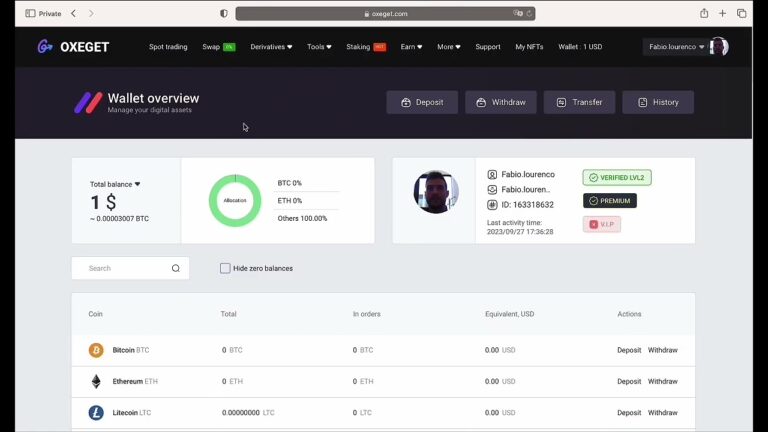Open Safari sidebar panel icon

click(30, 13)
